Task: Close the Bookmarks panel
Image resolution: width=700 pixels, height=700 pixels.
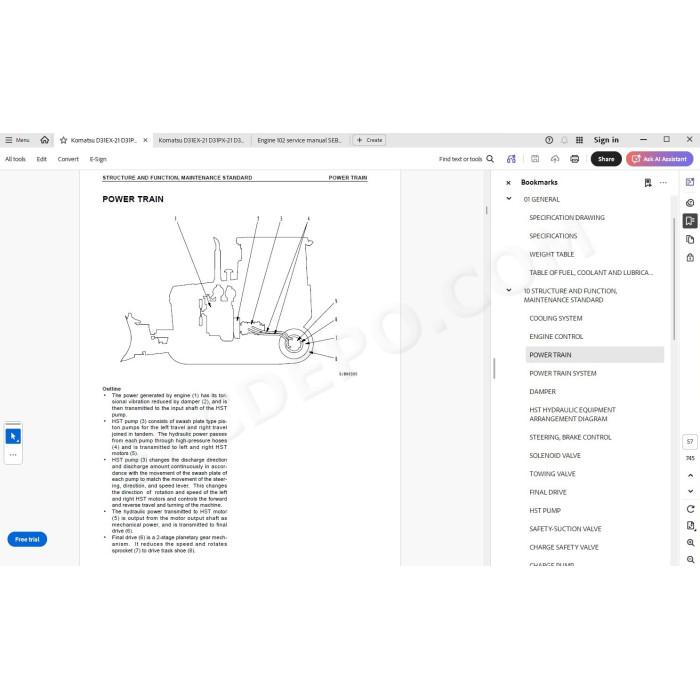Action: [508, 183]
